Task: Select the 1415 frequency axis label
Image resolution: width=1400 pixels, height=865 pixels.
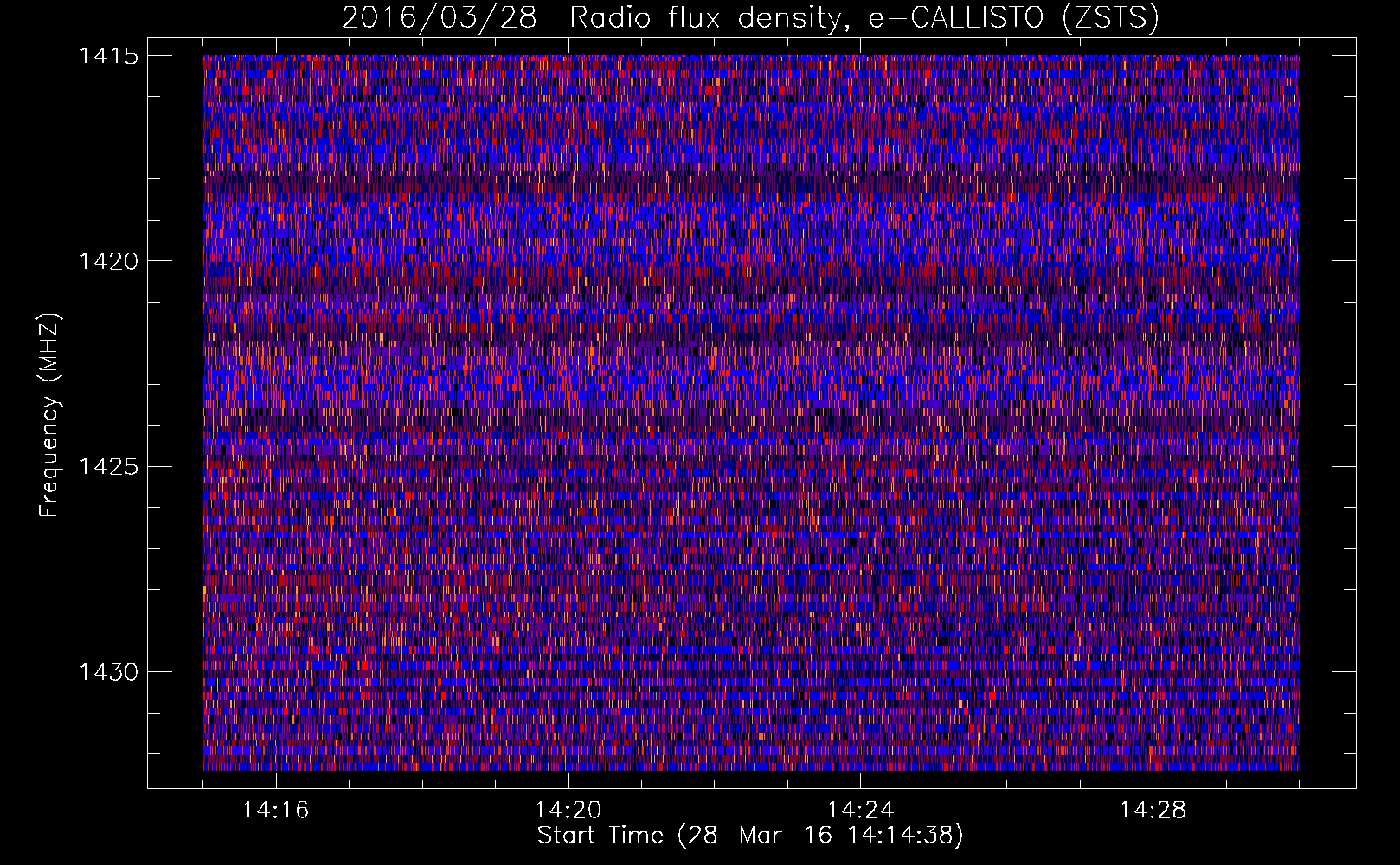Action: [108, 56]
